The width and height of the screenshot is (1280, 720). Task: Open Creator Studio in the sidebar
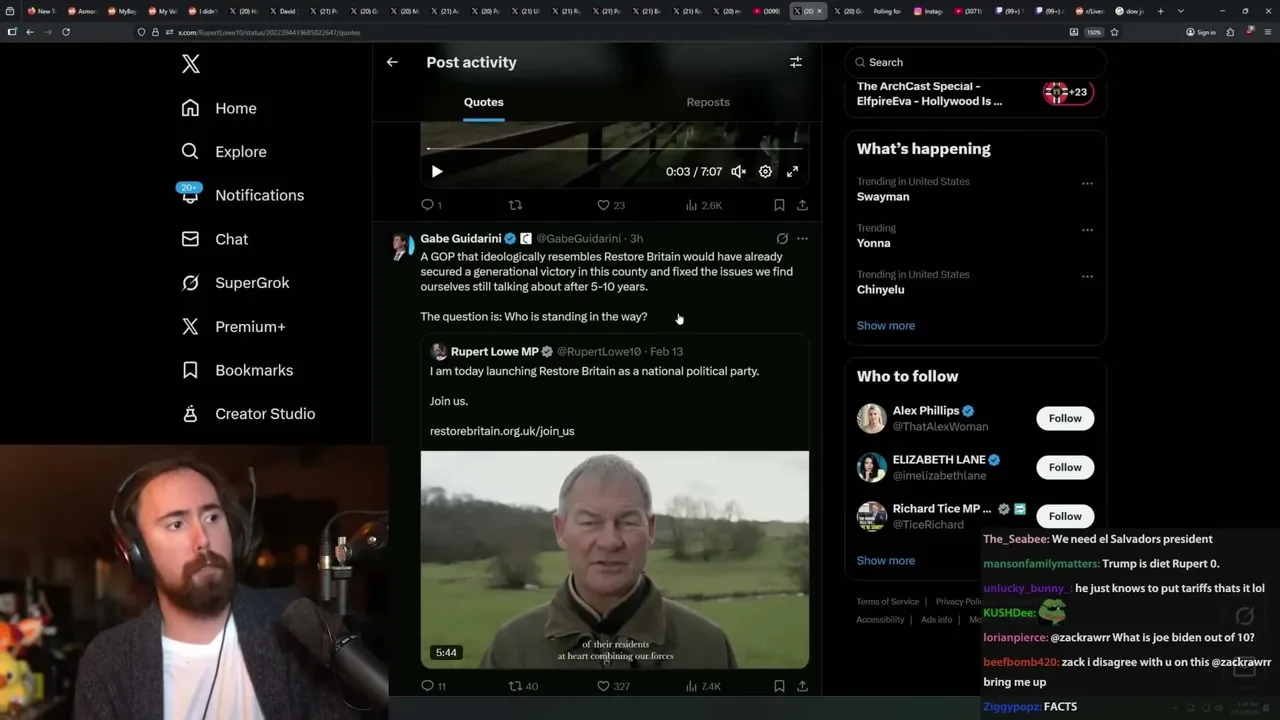pos(248,414)
